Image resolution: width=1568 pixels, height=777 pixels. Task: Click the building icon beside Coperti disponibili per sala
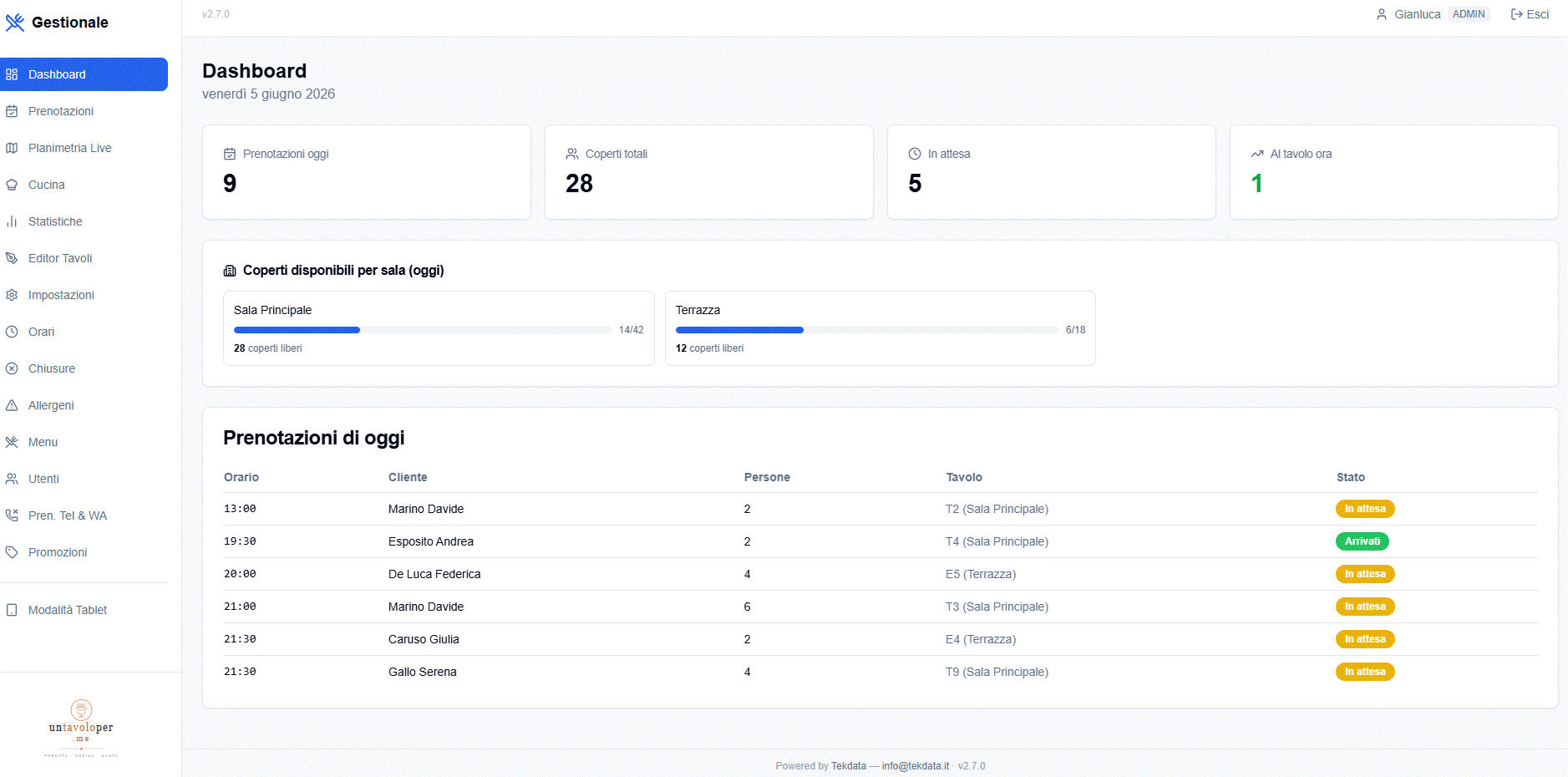click(x=230, y=271)
